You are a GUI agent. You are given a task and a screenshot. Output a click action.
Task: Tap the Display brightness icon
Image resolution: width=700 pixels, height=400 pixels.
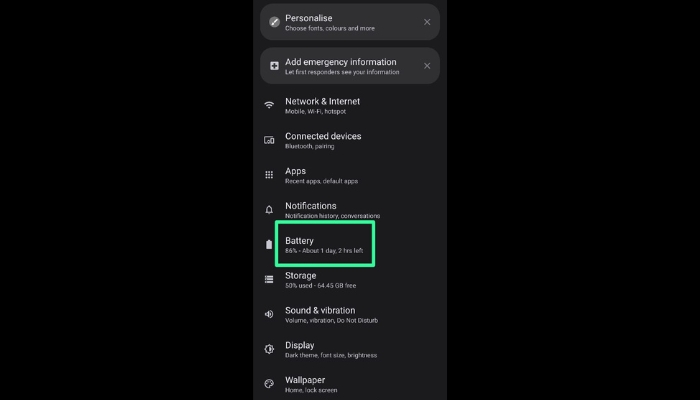pyautogui.click(x=269, y=349)
